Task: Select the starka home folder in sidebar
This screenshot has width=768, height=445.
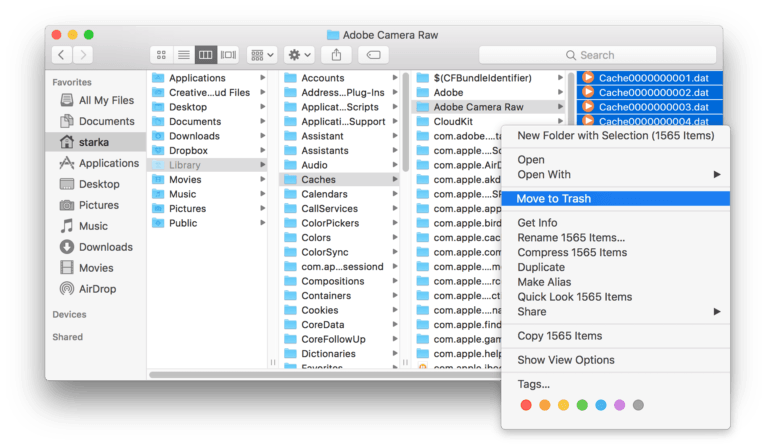Action: point(96,142)
